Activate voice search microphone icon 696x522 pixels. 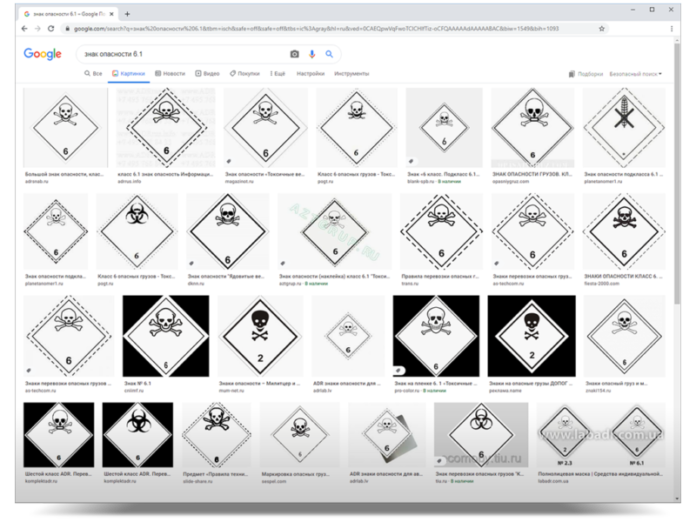(x=311, y=54)
